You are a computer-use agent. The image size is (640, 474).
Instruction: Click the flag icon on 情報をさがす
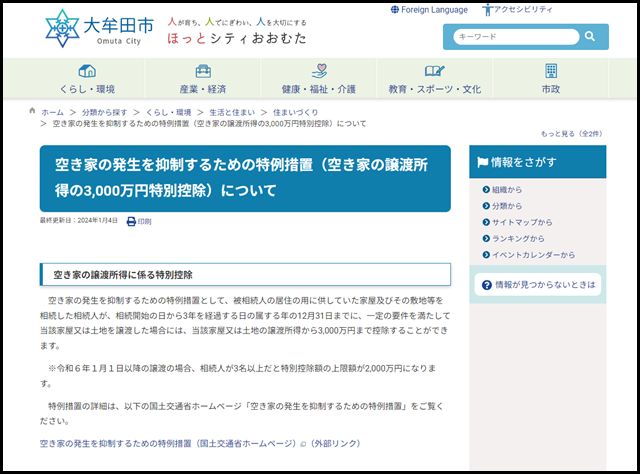(482, 162)
